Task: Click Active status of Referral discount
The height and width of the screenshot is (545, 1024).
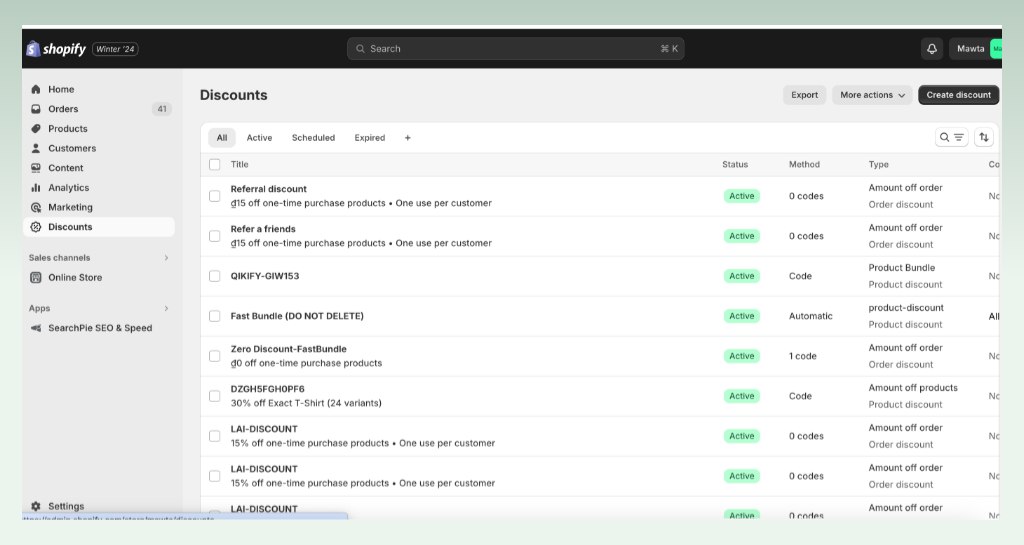Action: pos(741,196)
